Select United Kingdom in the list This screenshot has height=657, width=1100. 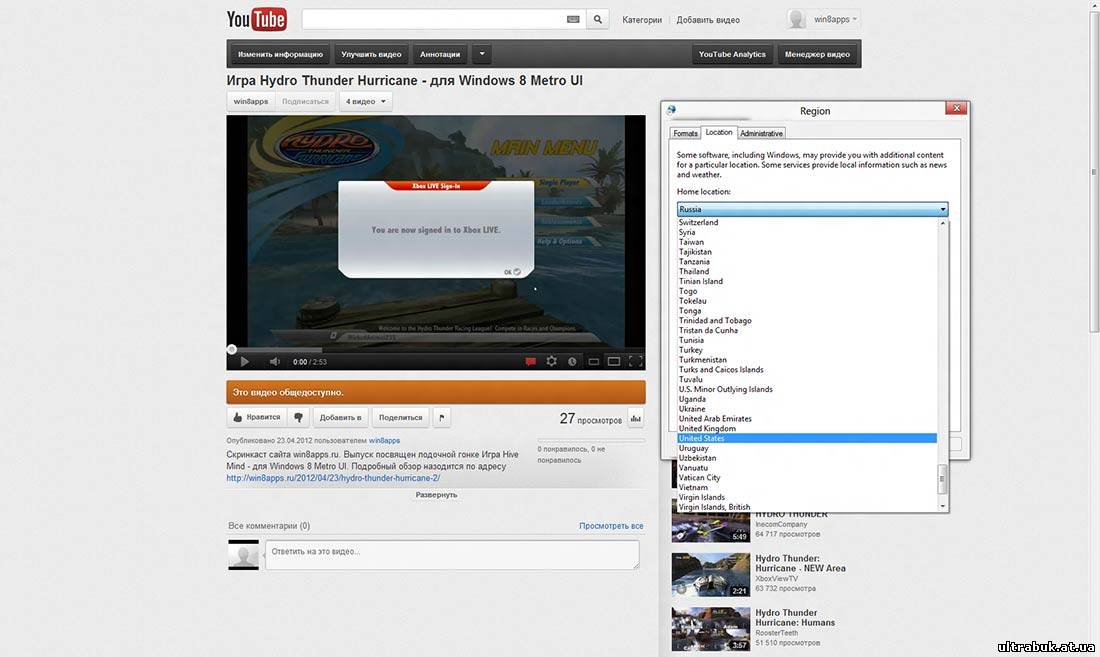click(x=807, y=428)
